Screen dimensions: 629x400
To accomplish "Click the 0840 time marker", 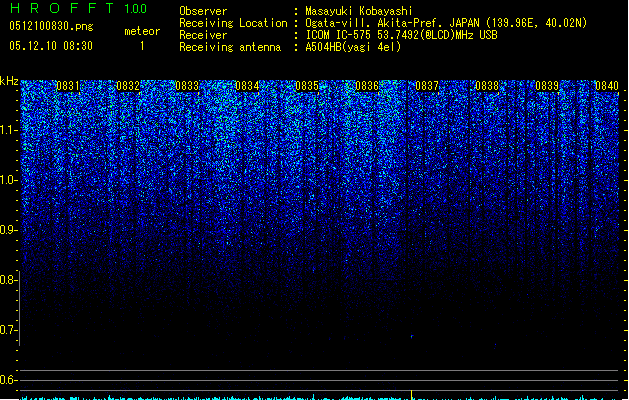I will [x=607, y=86].
